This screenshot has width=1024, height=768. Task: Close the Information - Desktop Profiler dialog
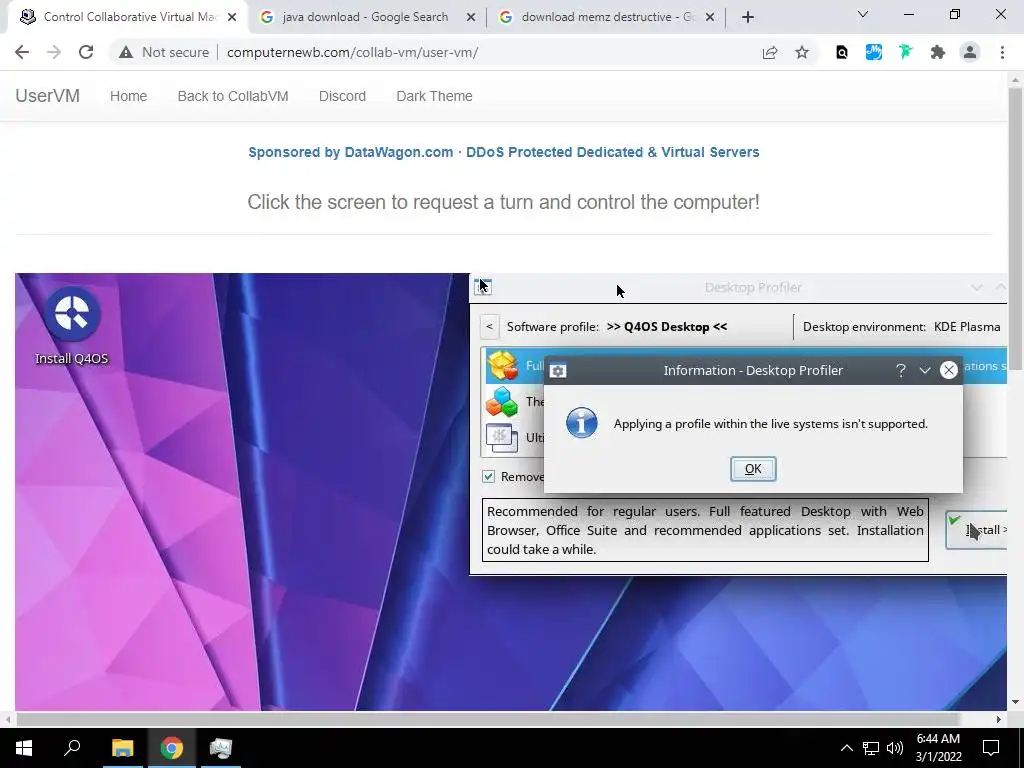(x=948, y=370)
